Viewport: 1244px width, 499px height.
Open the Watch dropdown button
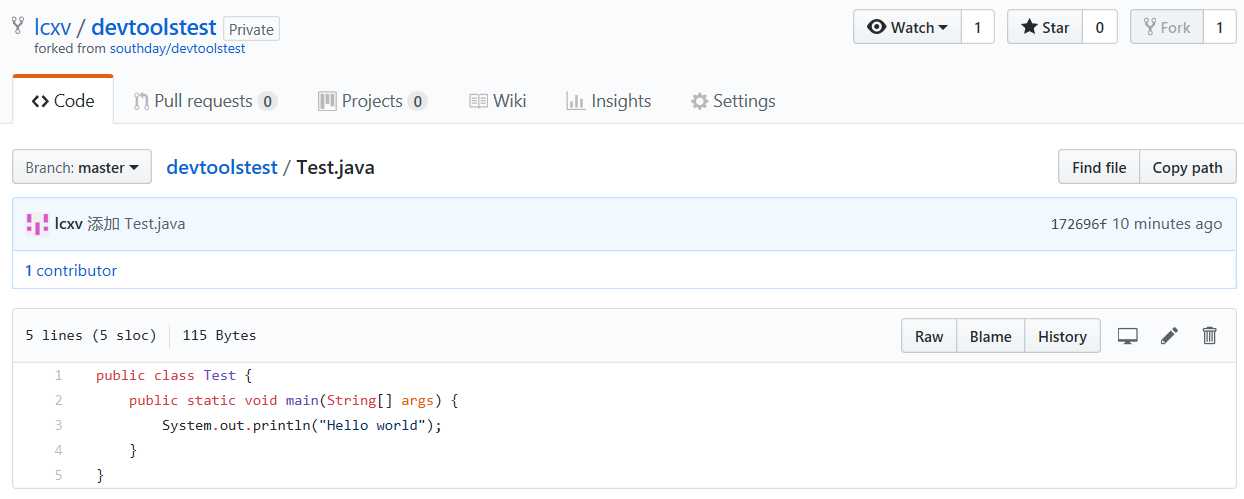tap(907, 27)
